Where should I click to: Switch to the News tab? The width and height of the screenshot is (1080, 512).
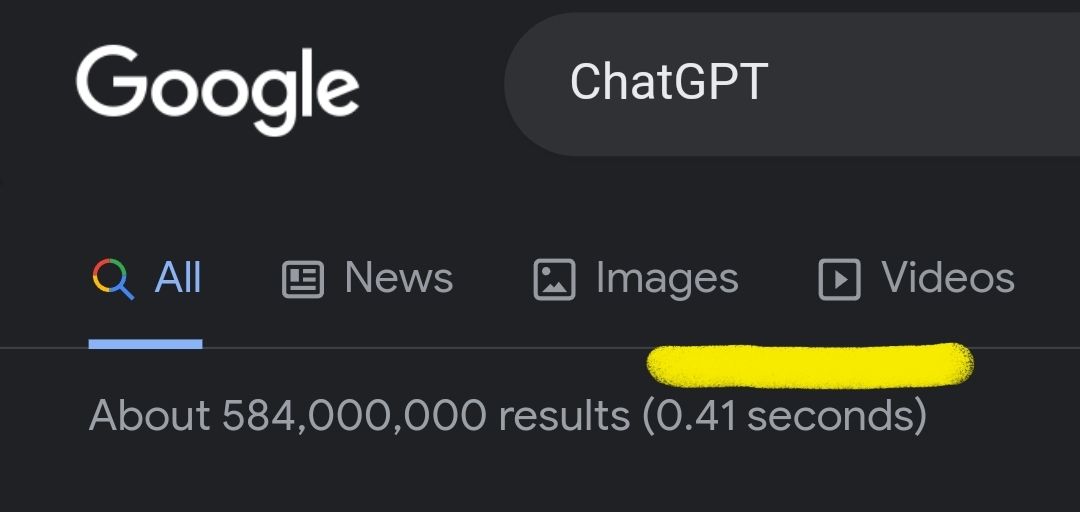398,278
